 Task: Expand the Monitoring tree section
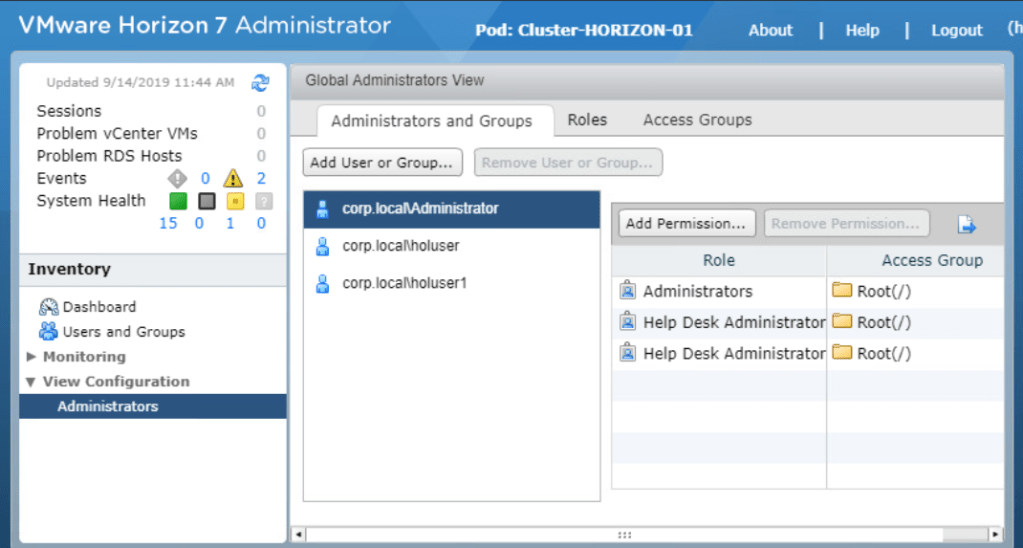pyautogui.click(x=32, y=357)
